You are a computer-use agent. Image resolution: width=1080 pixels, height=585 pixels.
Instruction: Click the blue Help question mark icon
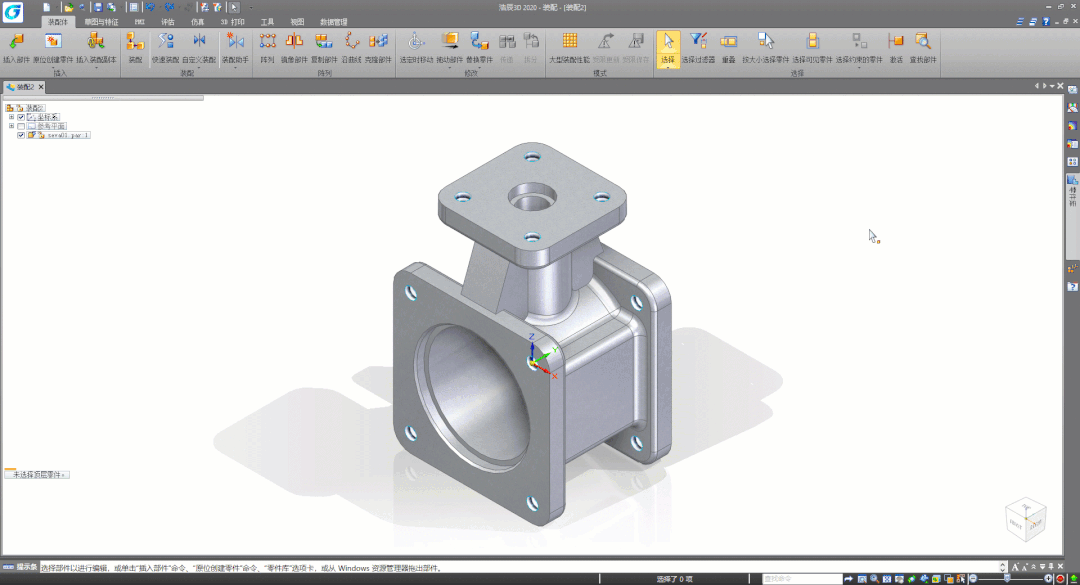tap(1046, 22)
